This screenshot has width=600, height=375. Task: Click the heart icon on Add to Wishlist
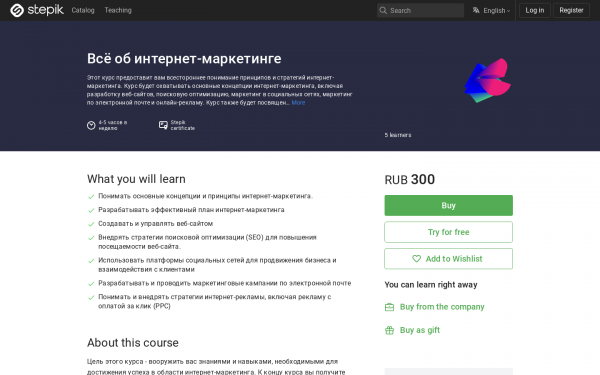416,259
